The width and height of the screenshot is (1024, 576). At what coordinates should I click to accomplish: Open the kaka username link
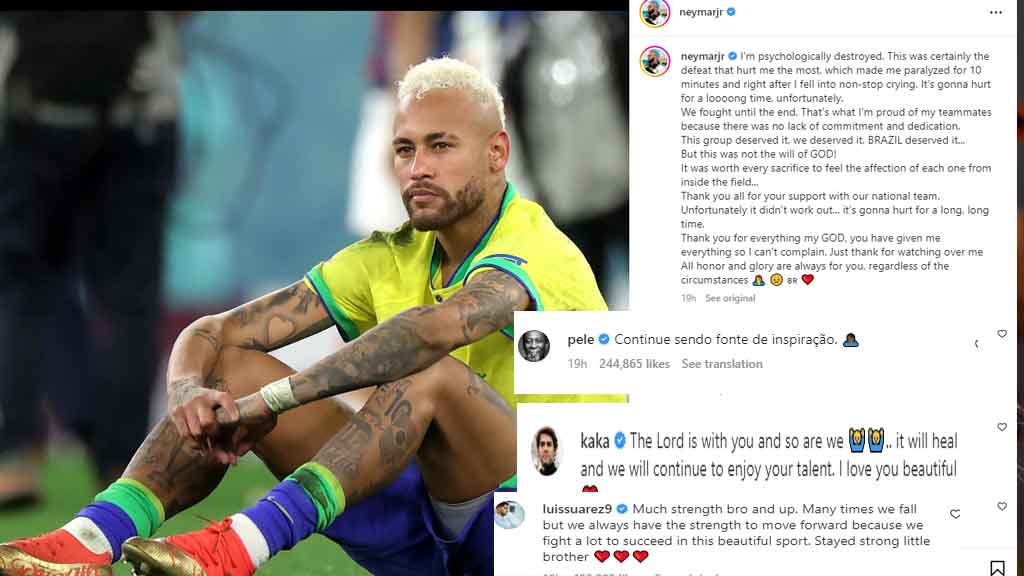[595, 441]
